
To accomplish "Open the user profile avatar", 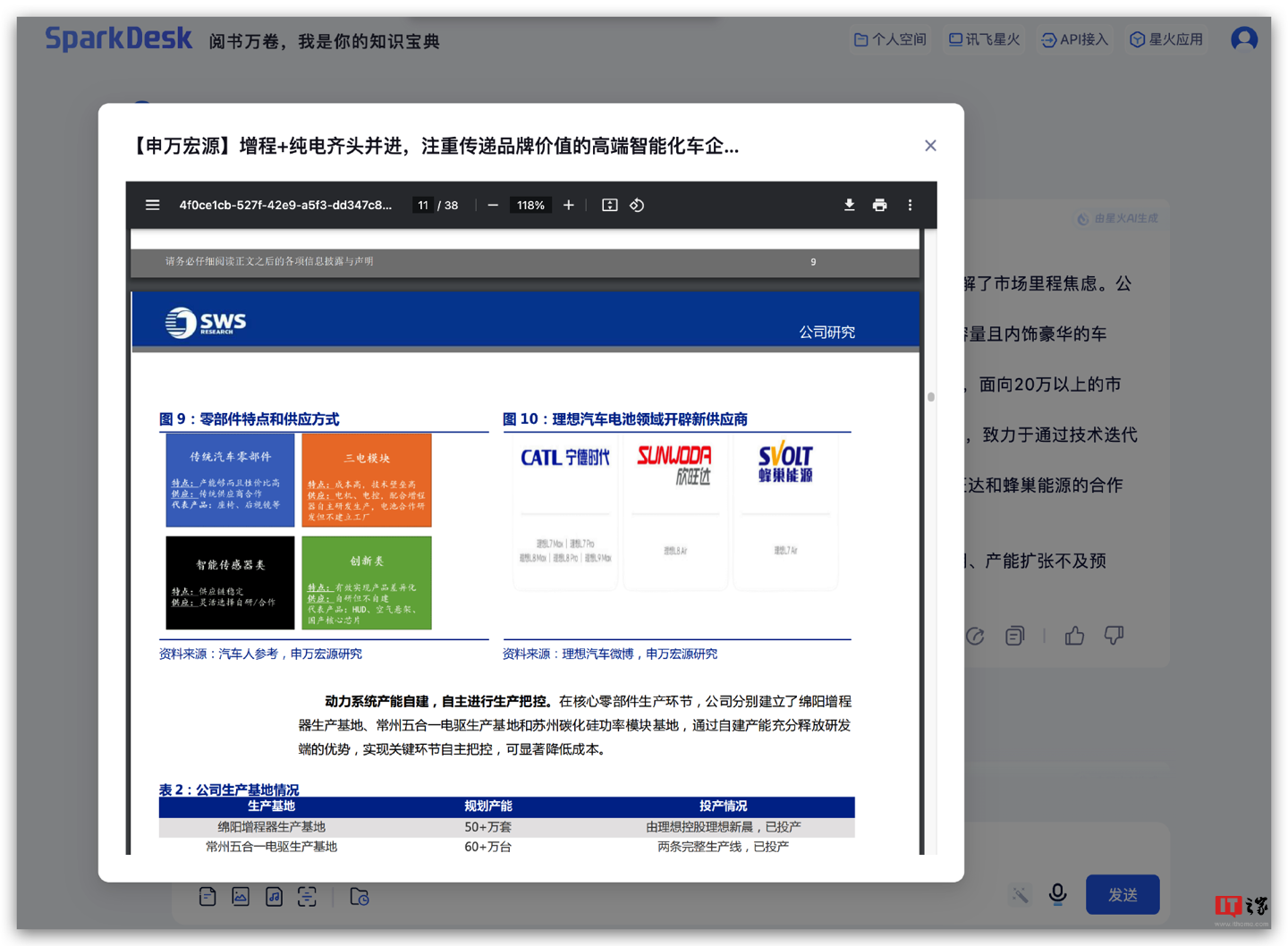I will pyautogui.click(x=1243, y=39).
